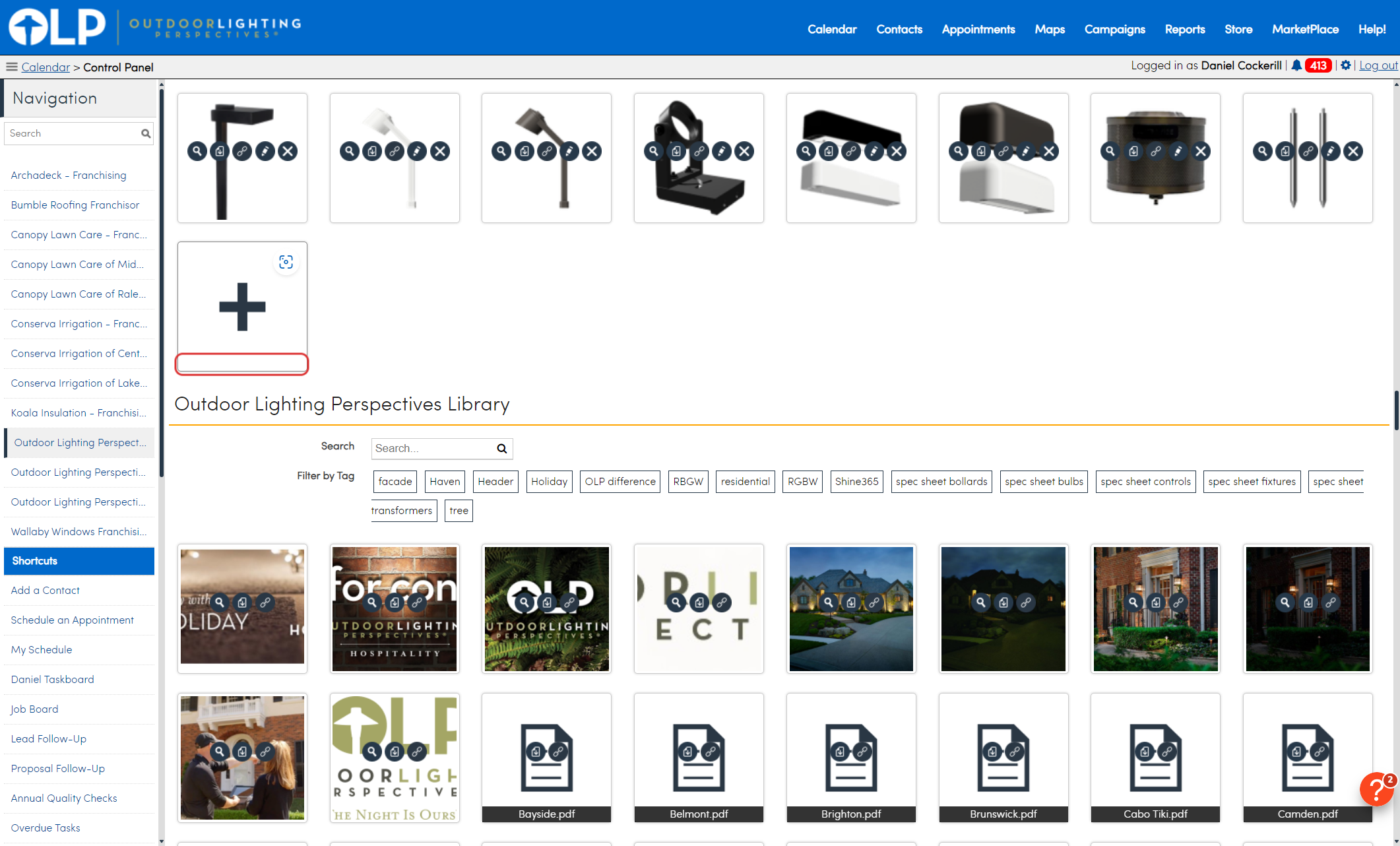Copy link for the bronze spotlight
The height and width of the screenshot is (846, 1400).
point(547,151)
